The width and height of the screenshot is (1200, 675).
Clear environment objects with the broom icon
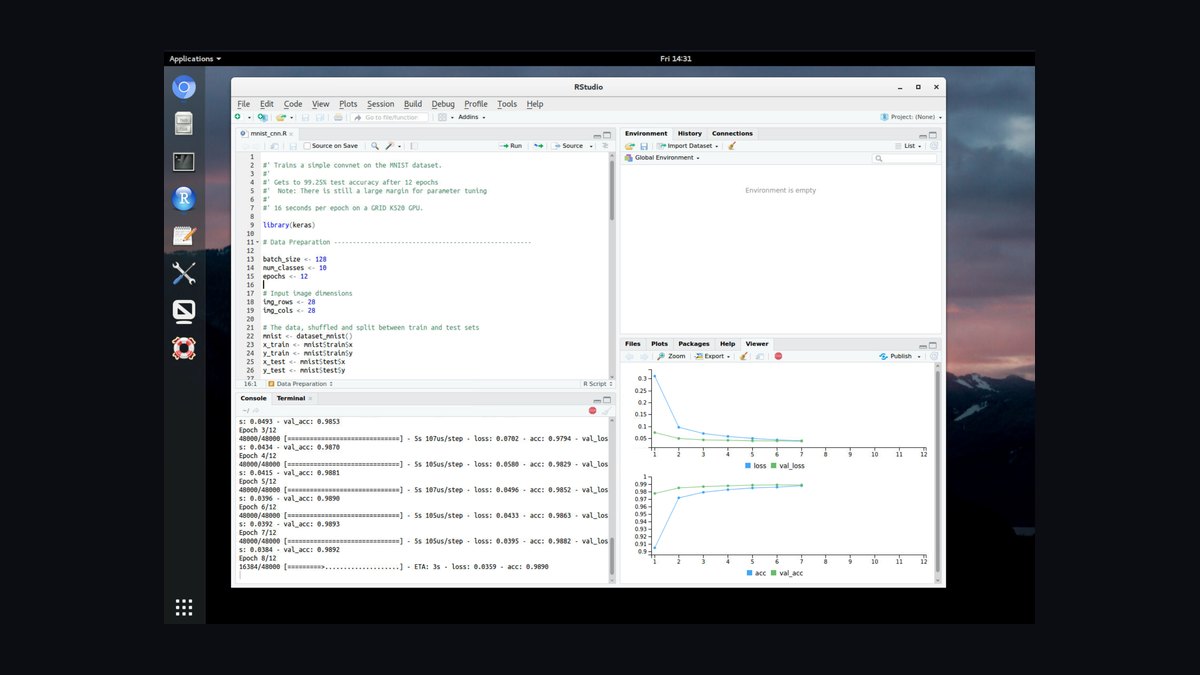coord(732,146)
